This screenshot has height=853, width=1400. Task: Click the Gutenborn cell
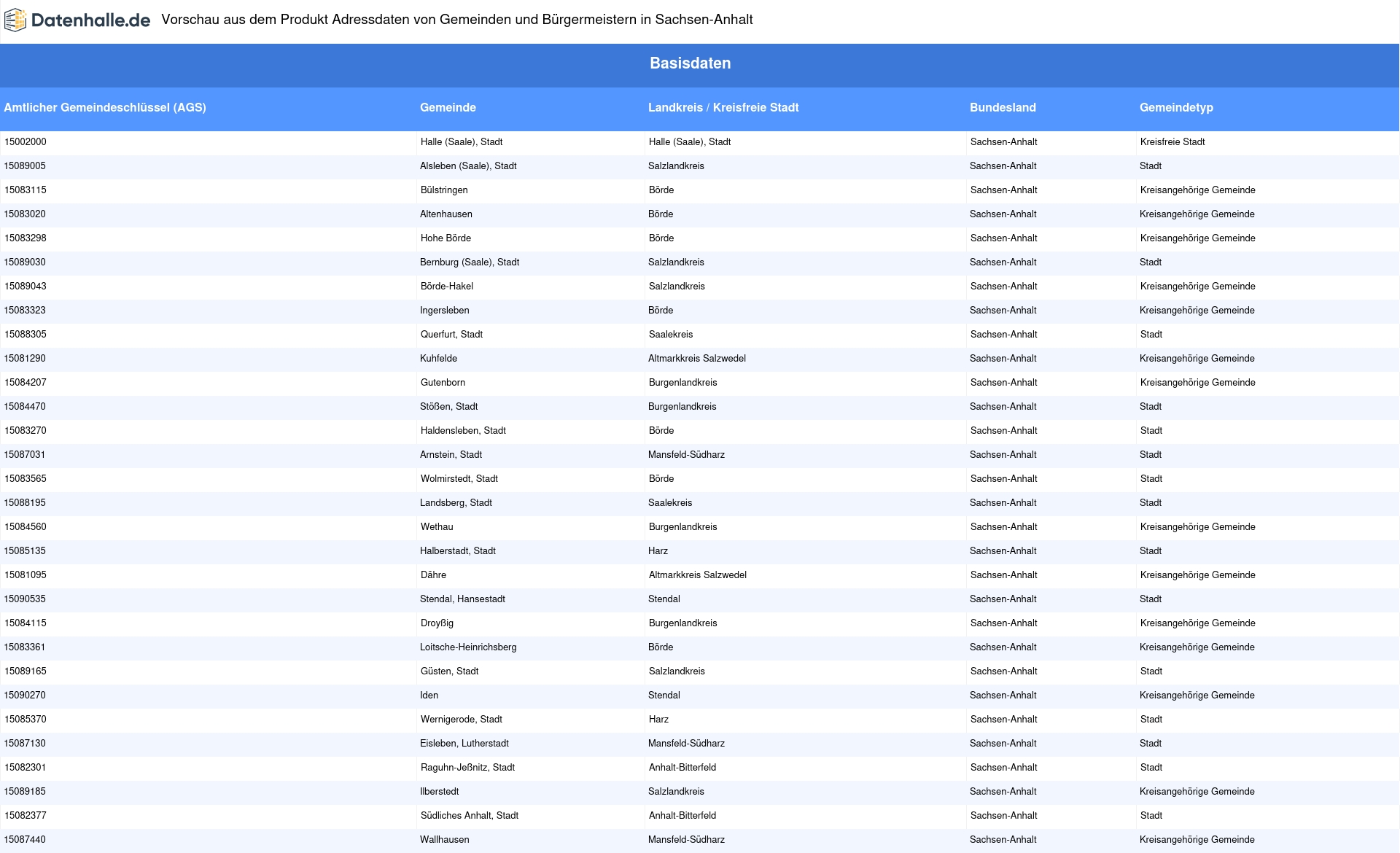coord(443,383)
